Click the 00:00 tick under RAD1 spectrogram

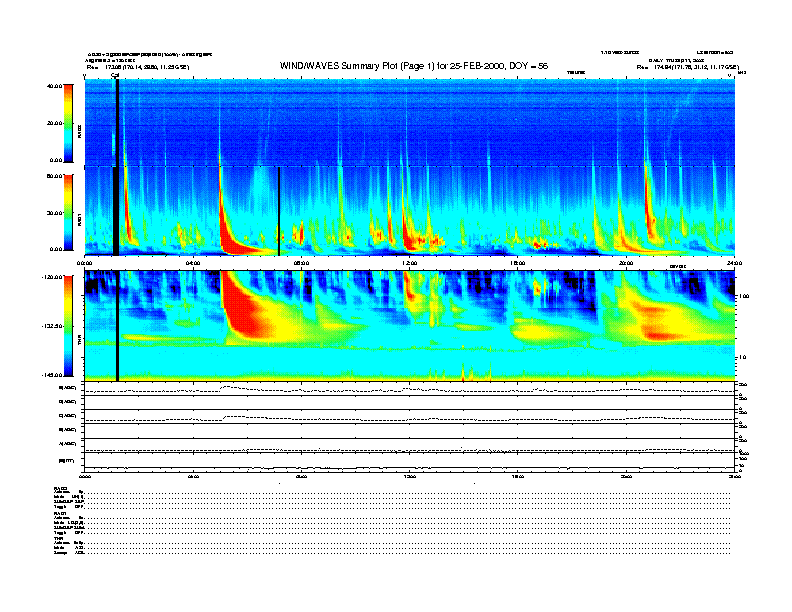point(85,263)
